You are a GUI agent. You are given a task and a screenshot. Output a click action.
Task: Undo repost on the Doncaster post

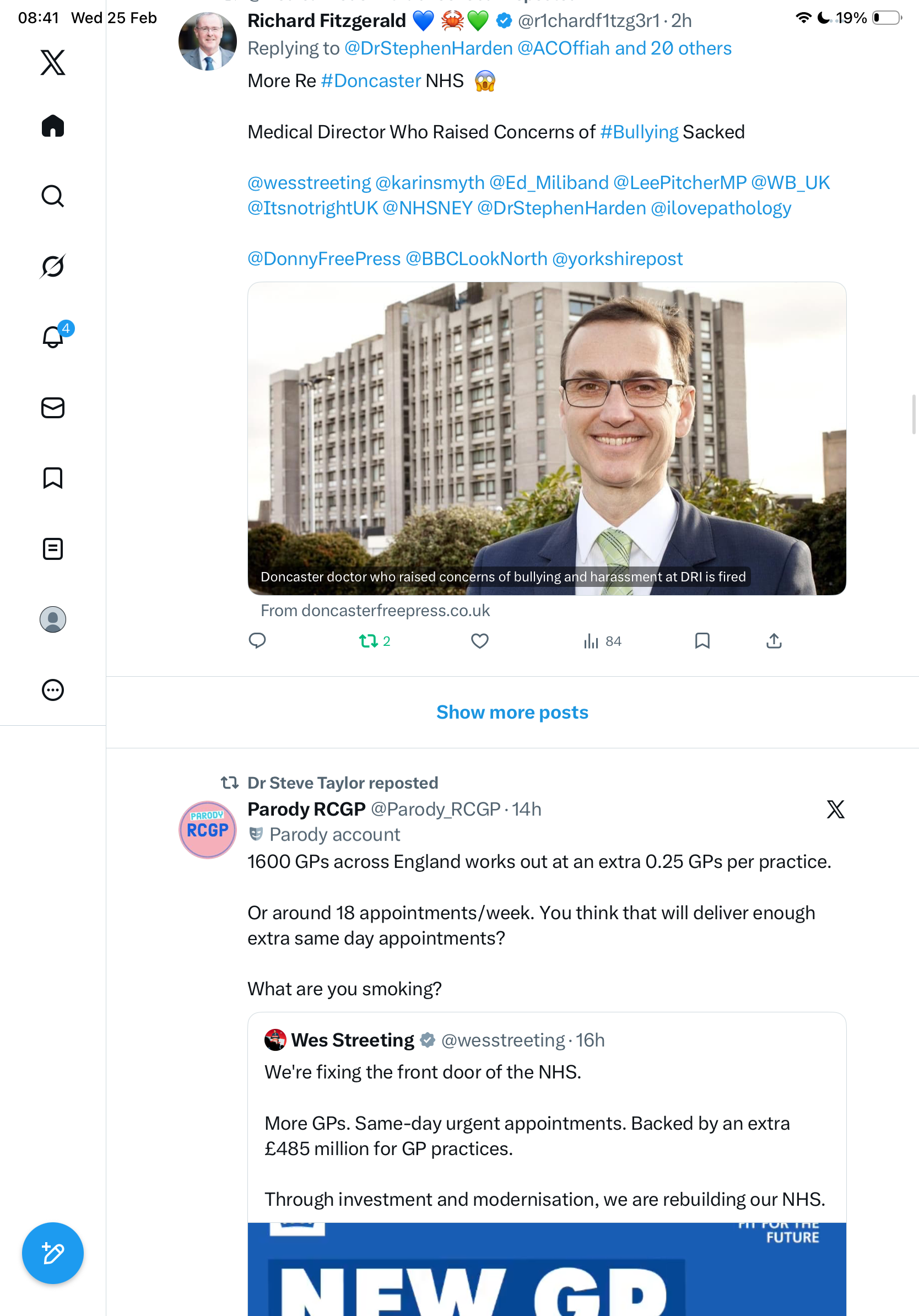pyautogui.click(x=375, y=641)
